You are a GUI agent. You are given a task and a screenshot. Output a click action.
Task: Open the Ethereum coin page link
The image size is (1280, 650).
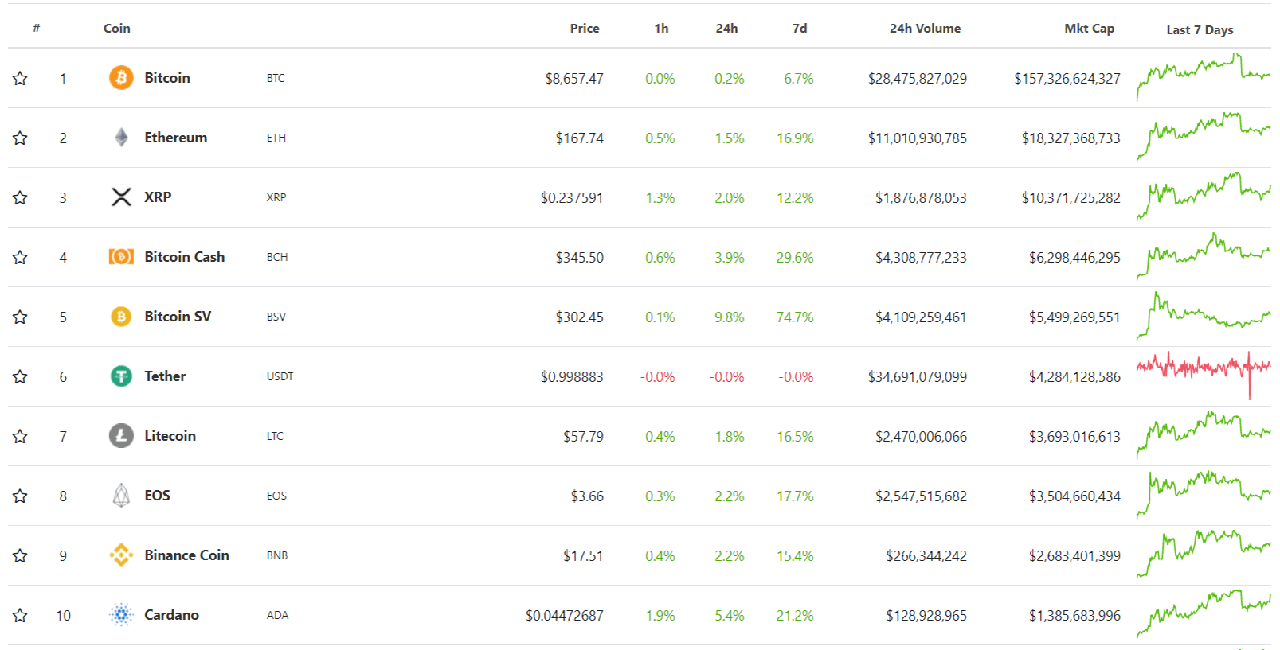(x=176, y=137)
